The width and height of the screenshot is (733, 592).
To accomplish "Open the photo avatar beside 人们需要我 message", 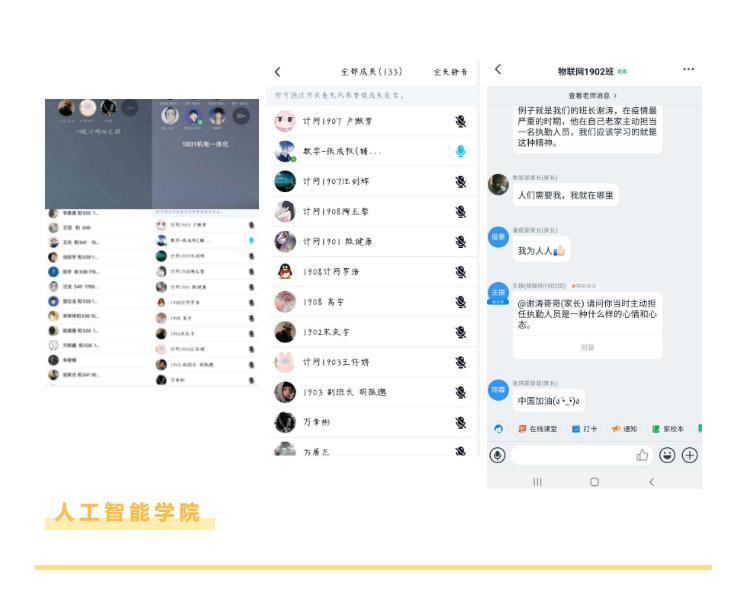I will point(498,185).
